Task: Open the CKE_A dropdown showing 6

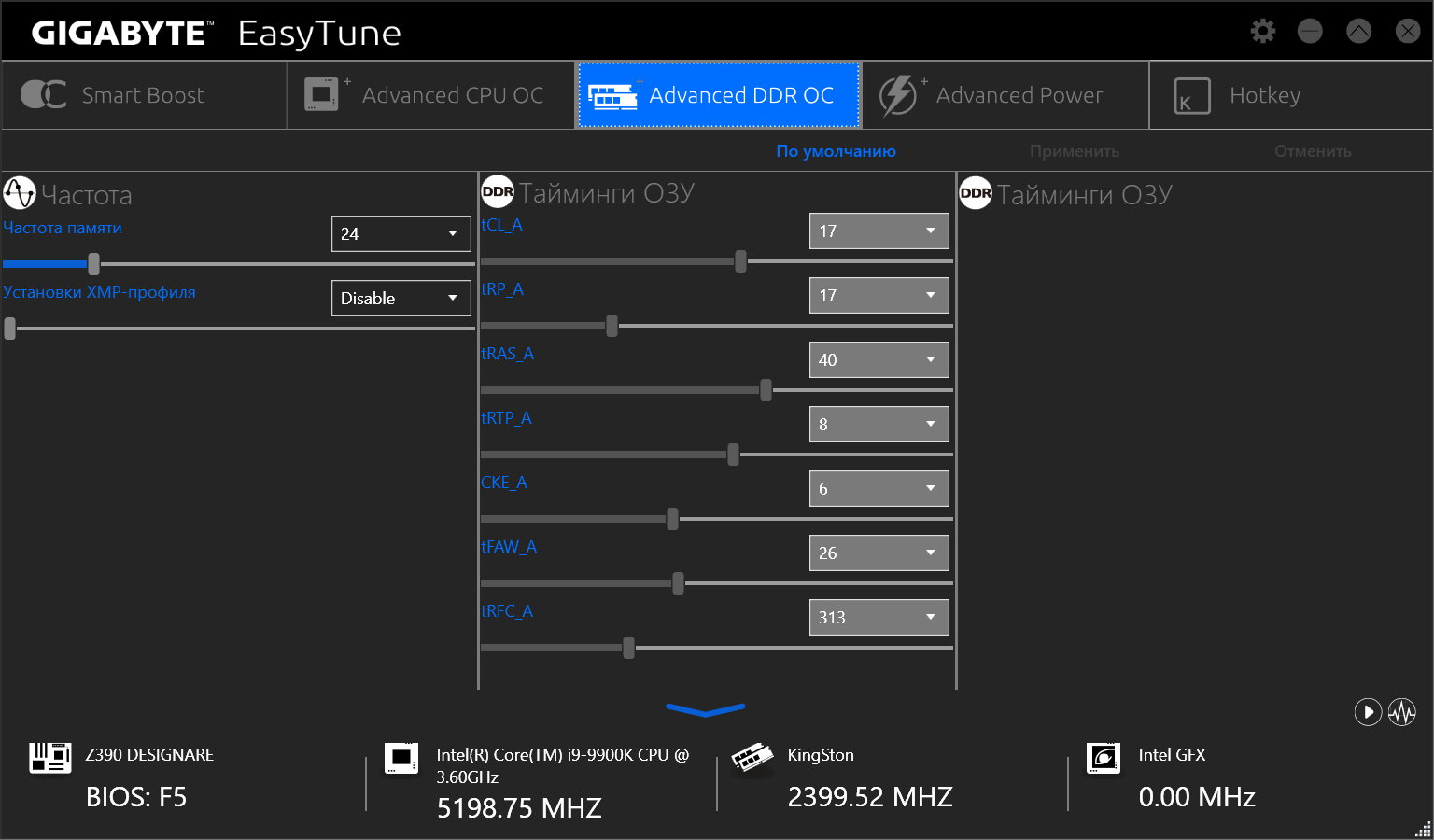Action: pos(879,488)
